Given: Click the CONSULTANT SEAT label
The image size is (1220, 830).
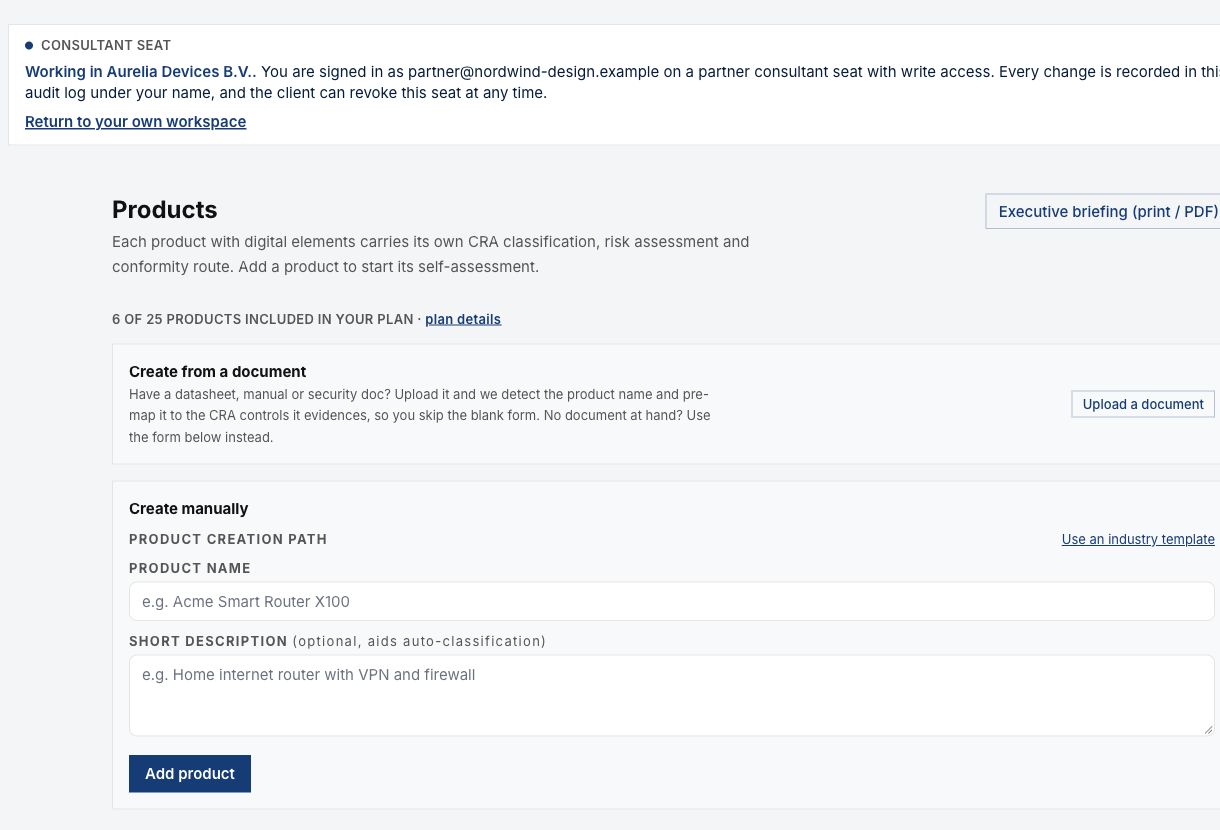Looking at the screenshot, I should [x=106, y=45].
